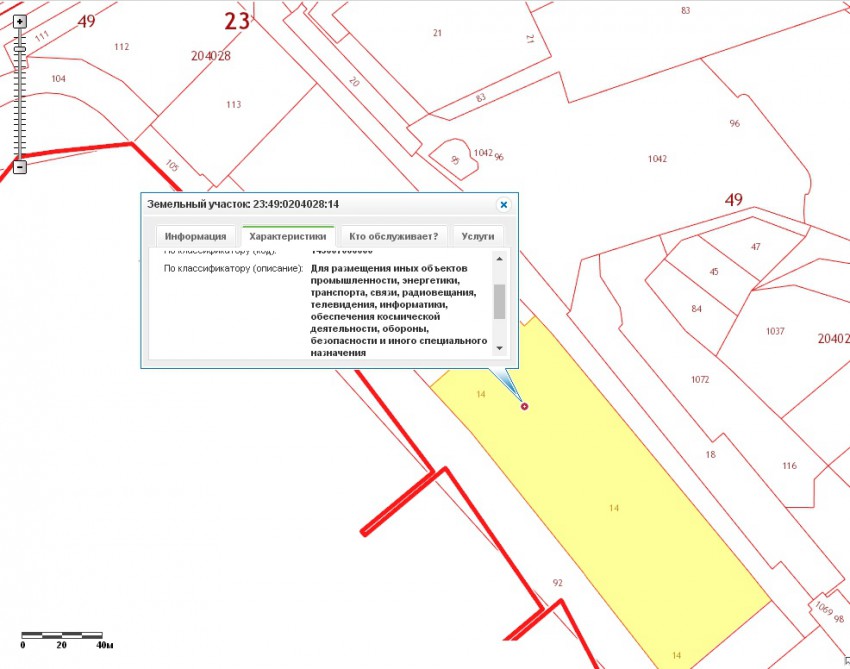Click parcel 112 on the map

[121, 47]
